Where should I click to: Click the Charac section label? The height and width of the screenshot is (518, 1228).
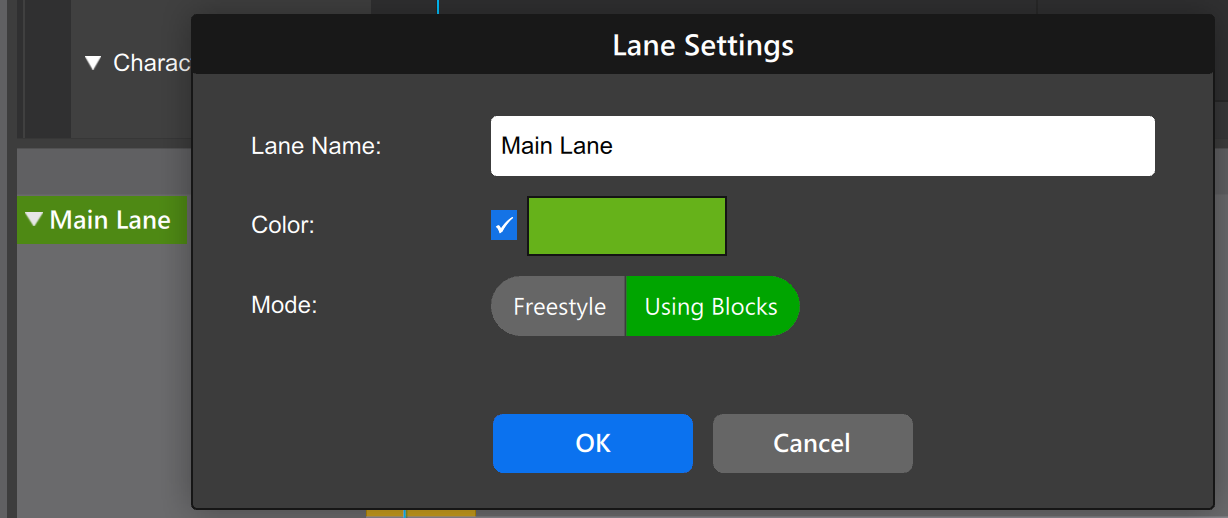coord(151,63)
